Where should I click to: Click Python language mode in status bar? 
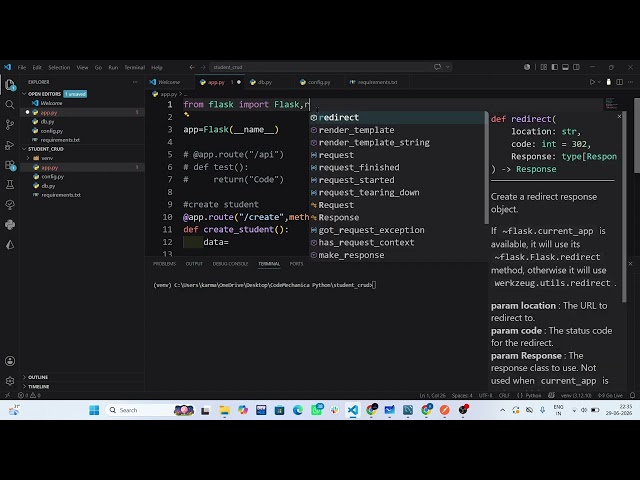533,395
